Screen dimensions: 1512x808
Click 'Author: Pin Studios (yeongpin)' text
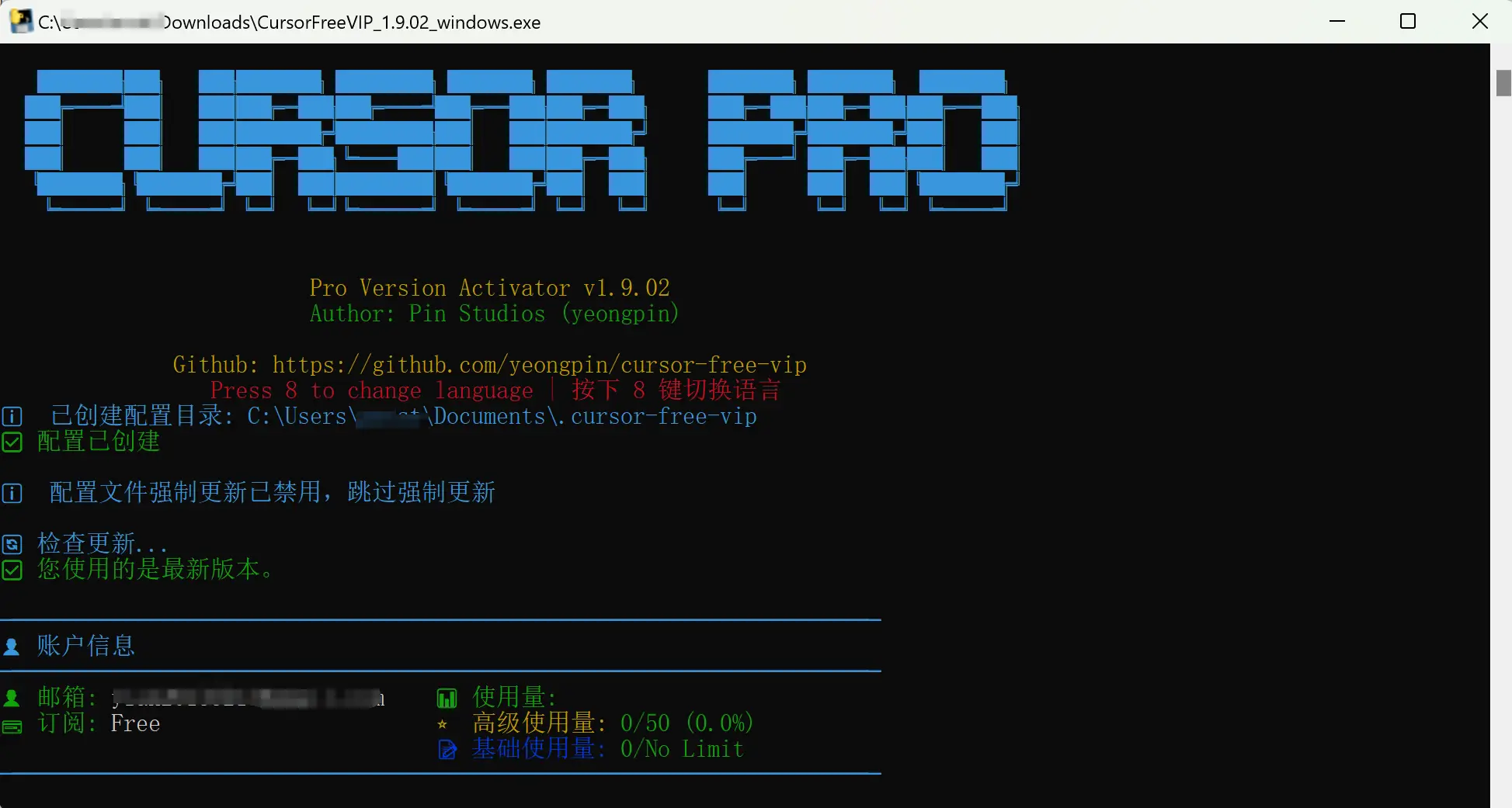click(494, 314)
